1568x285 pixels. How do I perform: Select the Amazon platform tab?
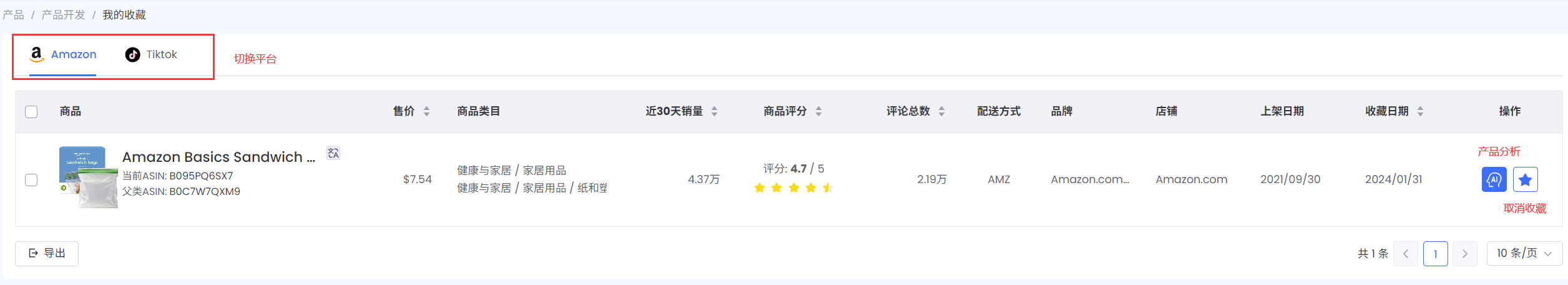coord(63,55)
